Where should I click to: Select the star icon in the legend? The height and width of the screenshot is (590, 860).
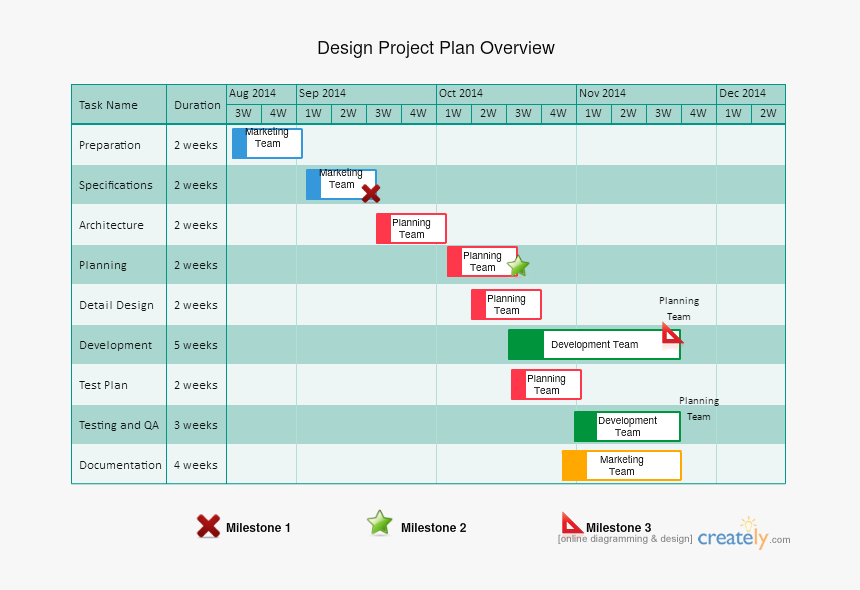[x=379, y=522]
